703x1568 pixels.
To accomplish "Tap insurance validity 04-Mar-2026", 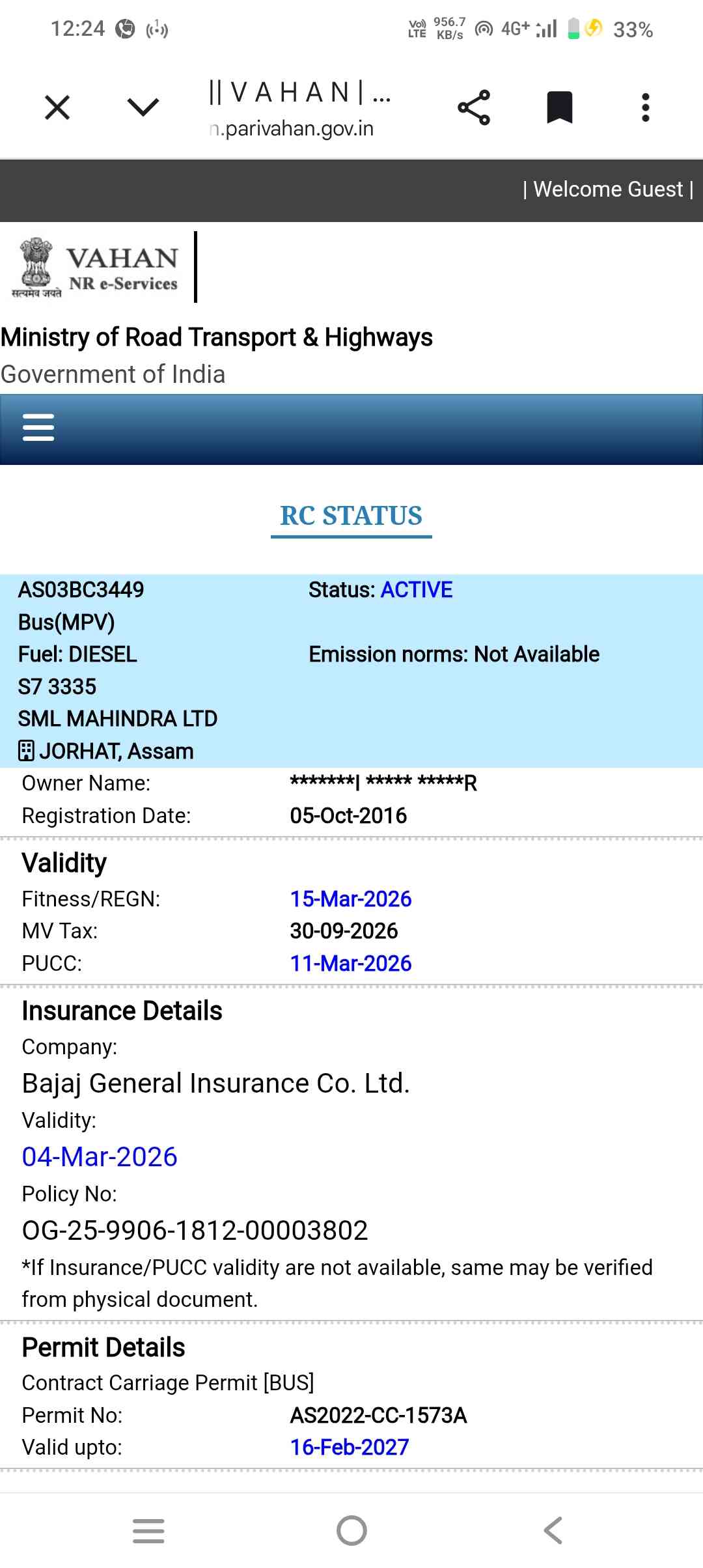I will [100, 1156].
